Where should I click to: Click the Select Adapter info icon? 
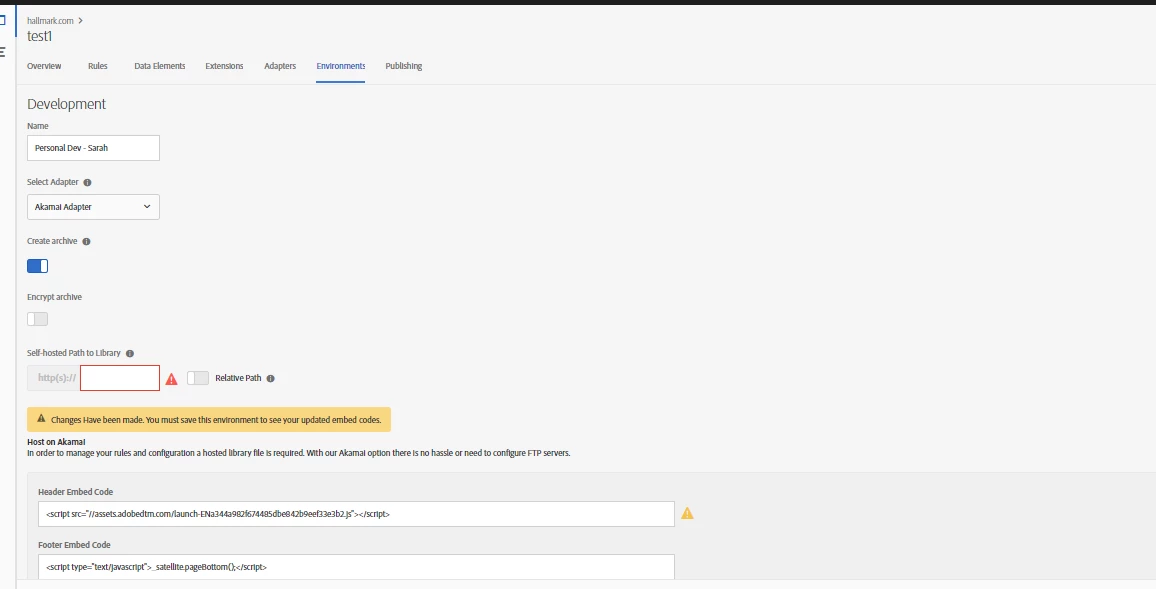(87, 182)
